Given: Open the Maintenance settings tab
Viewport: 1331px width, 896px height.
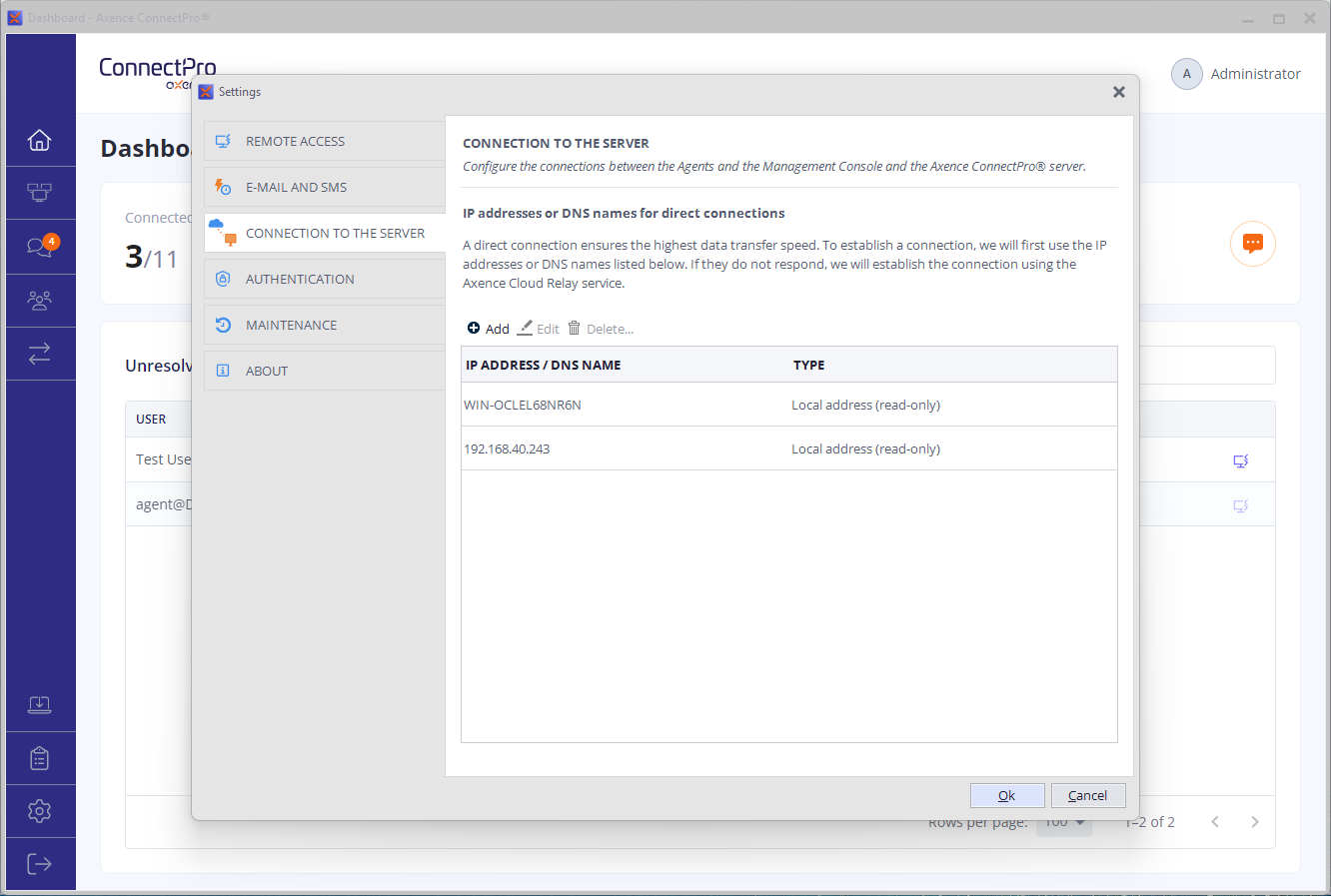Looking at the screenshot, I should pyautogui.click(x=325, y=325).
